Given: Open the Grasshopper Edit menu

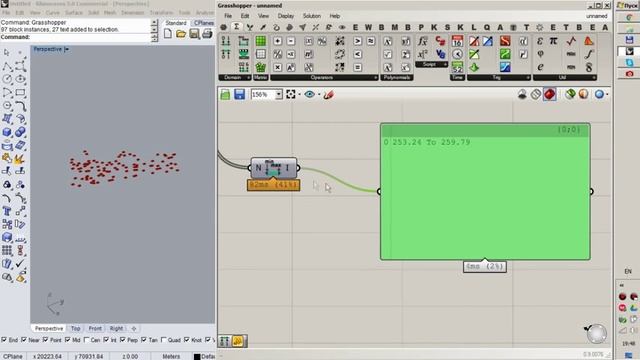Looking at the screenshot, I should coord(244,16).
